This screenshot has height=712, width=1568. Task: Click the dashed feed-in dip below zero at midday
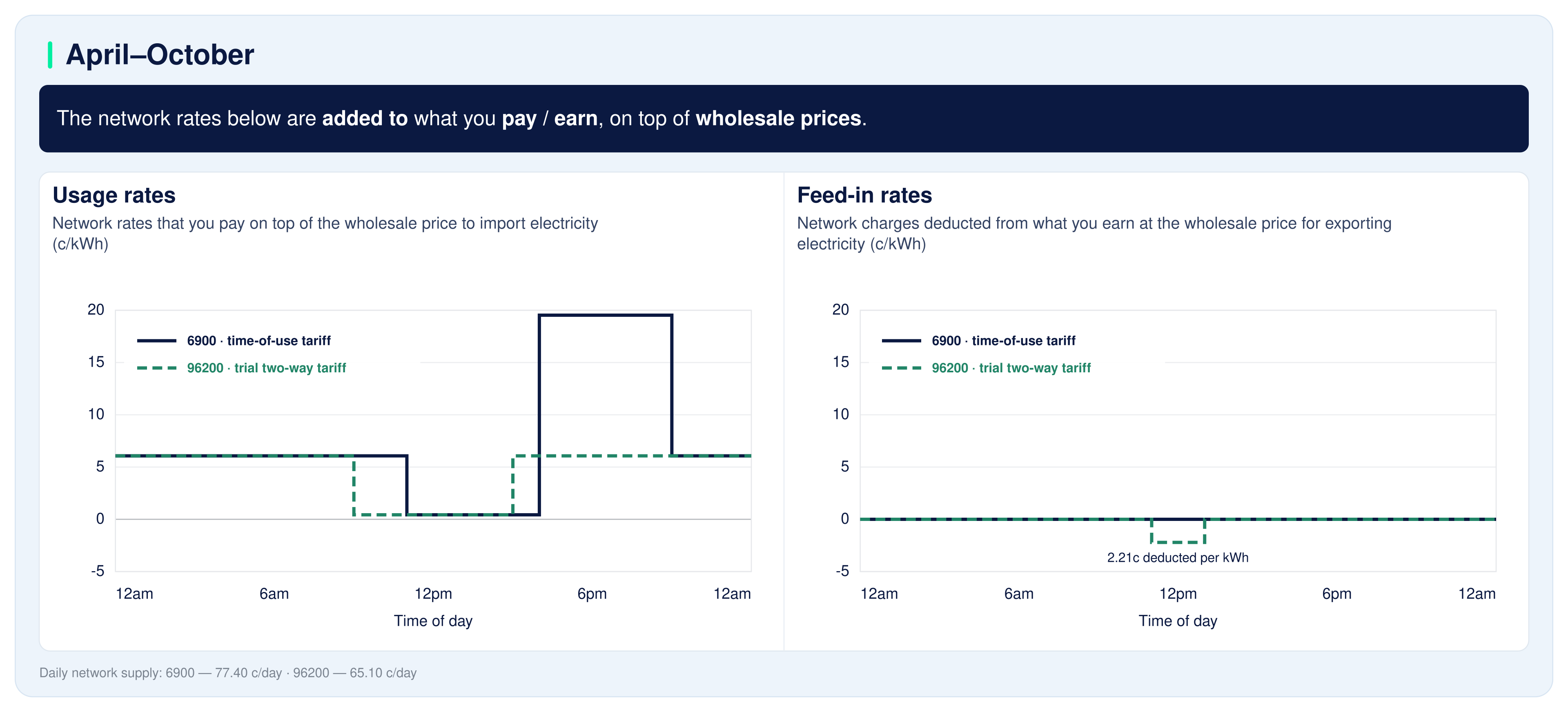click(x=1178, y=542)
